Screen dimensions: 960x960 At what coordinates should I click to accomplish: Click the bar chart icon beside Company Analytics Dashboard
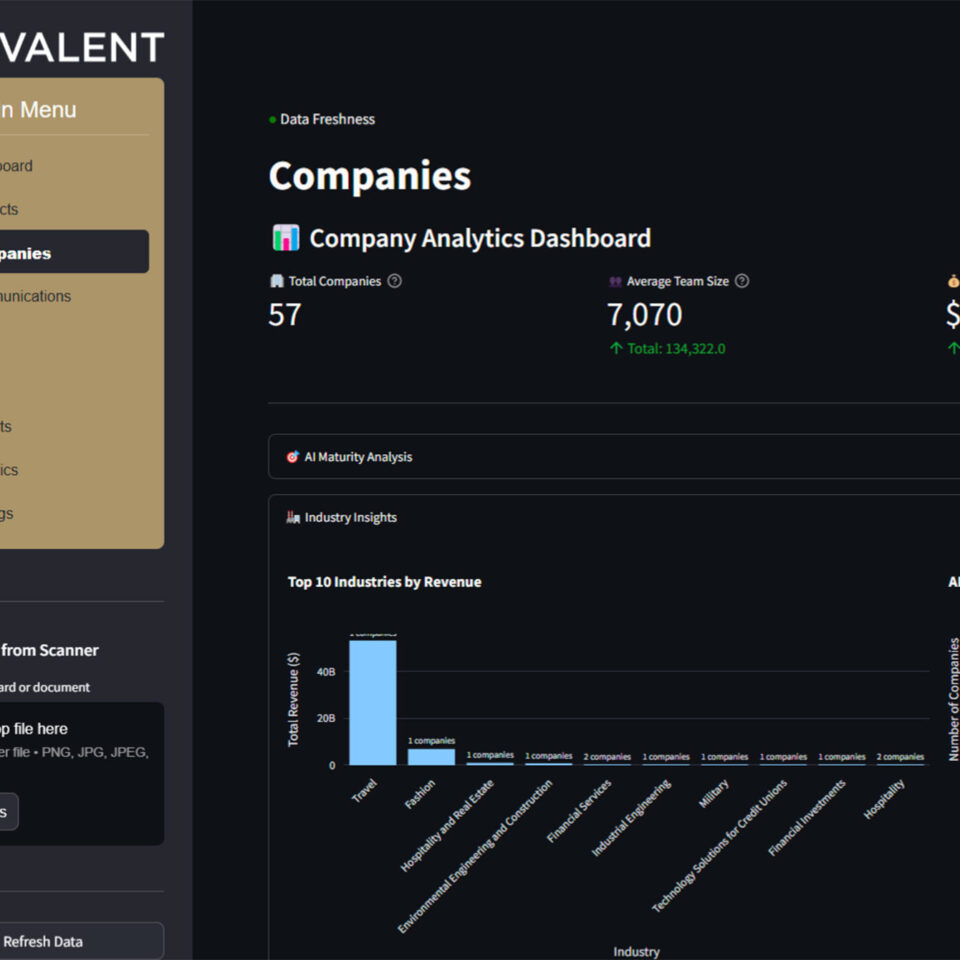286,238
